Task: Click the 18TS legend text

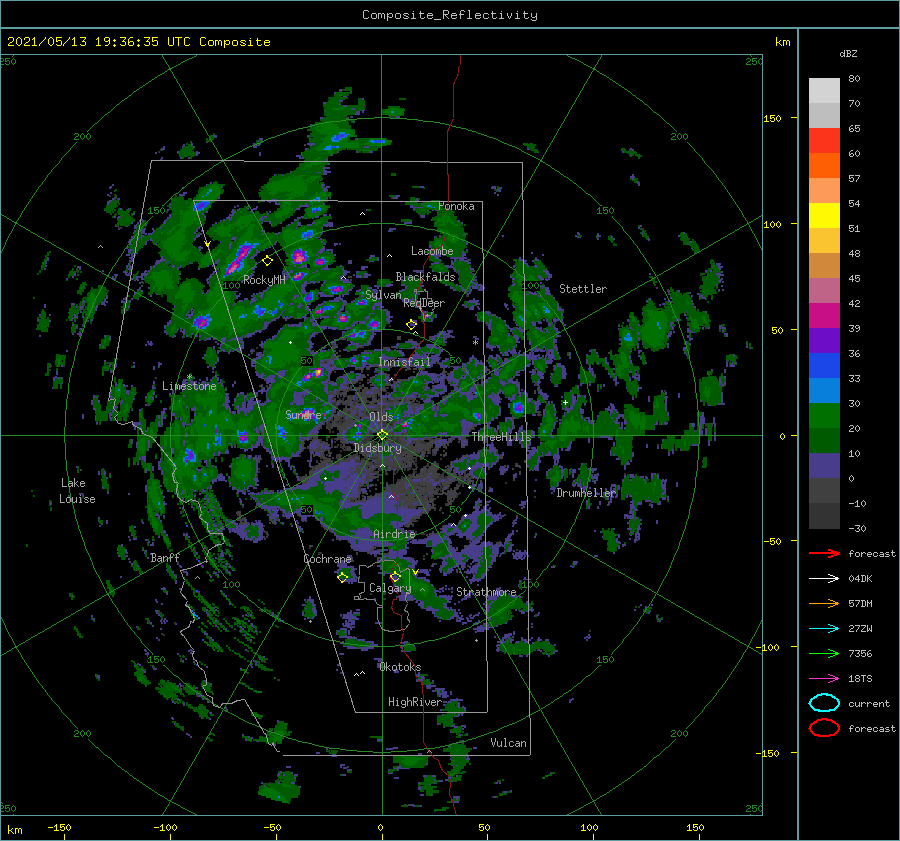Action: click(860, 679)
